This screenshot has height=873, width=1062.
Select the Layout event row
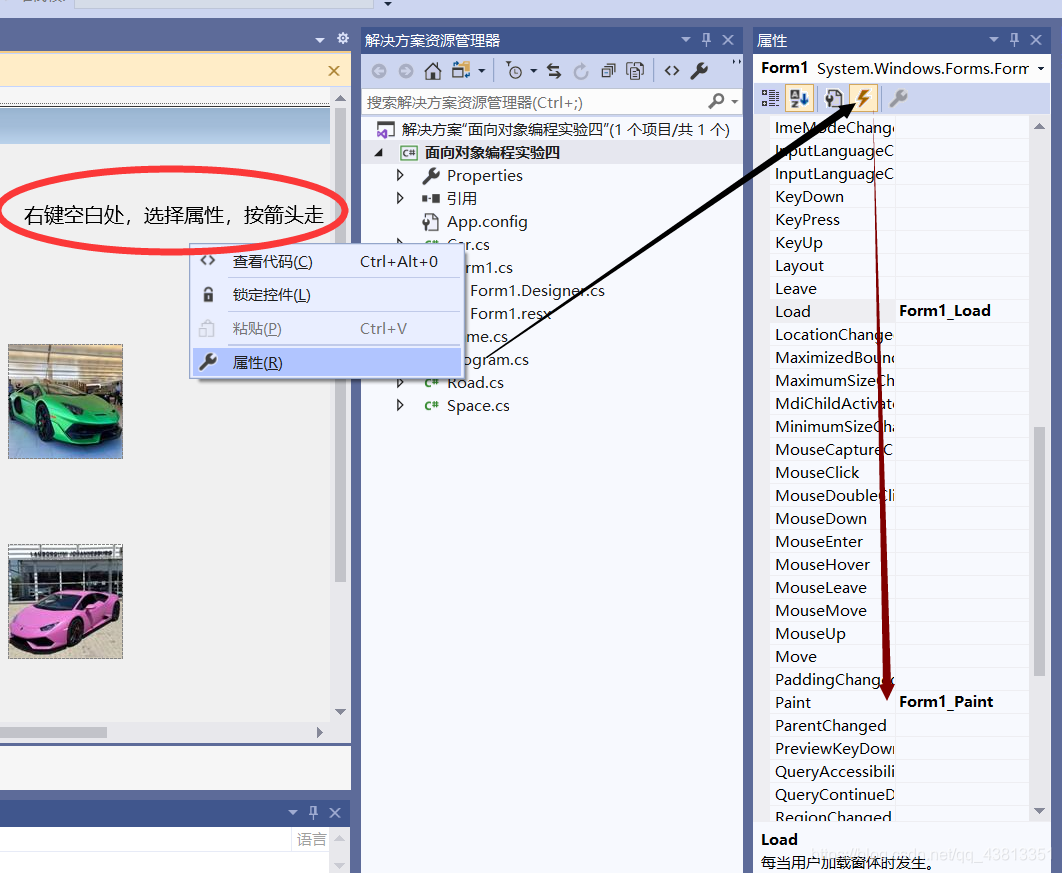point(899,266)
